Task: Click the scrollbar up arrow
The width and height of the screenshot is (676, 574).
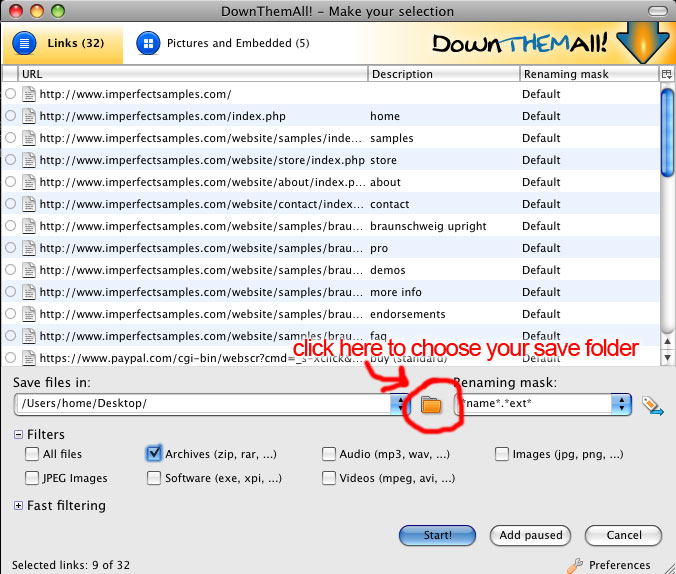Action: (667, 342)
